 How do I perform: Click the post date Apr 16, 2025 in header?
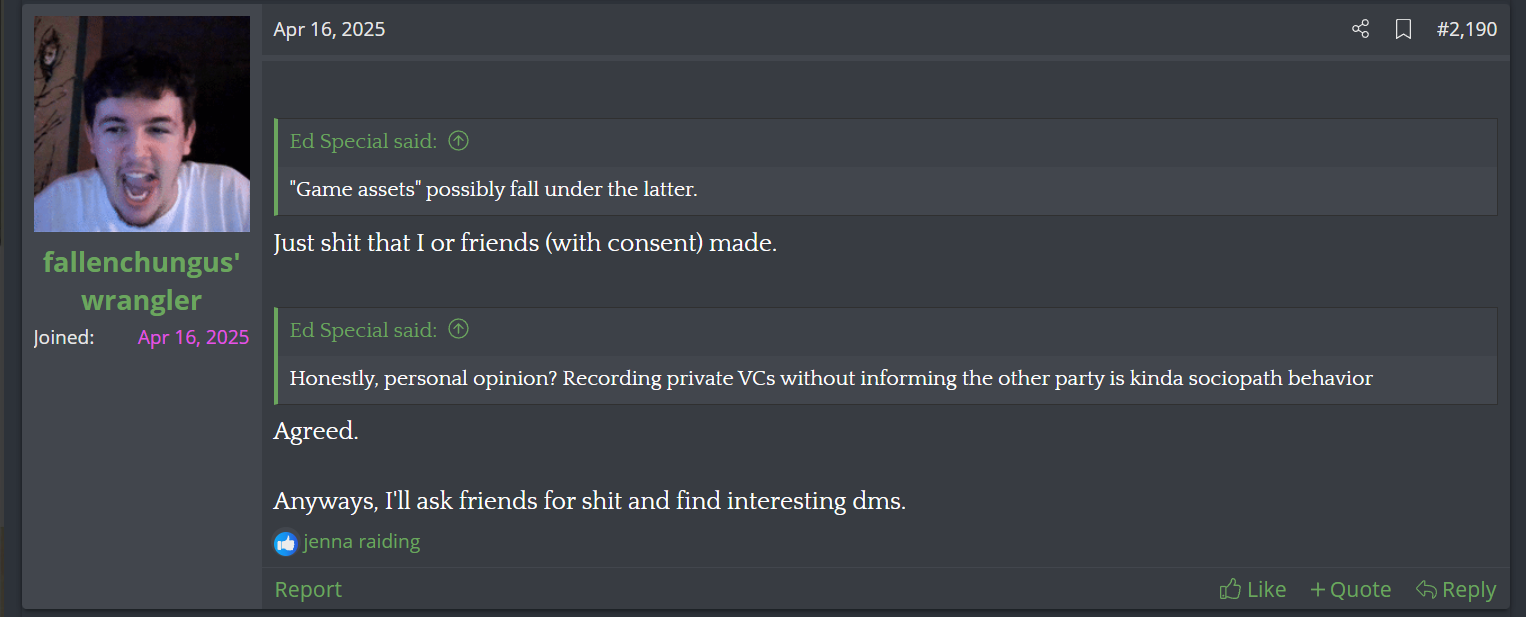329,30
